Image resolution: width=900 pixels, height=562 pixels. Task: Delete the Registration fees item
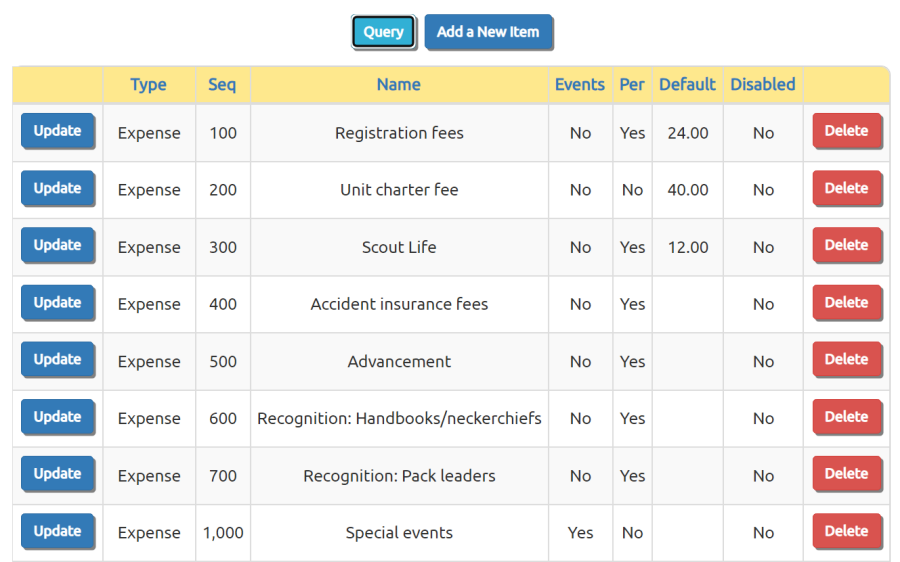[847, 131]
